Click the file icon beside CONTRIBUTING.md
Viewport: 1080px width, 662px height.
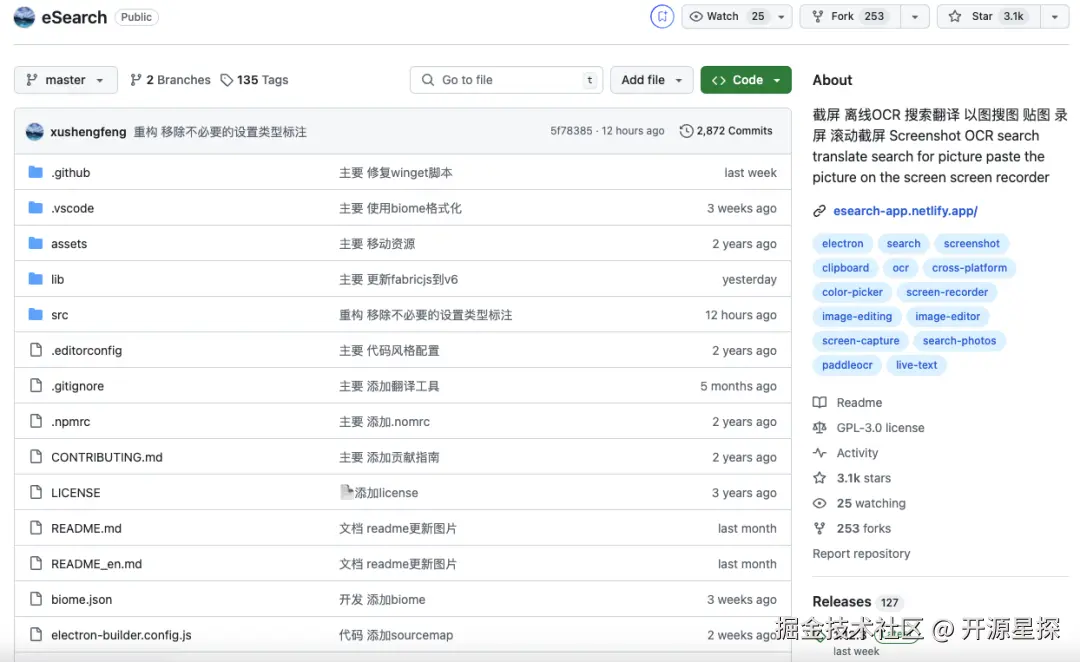tap(36, 457)
